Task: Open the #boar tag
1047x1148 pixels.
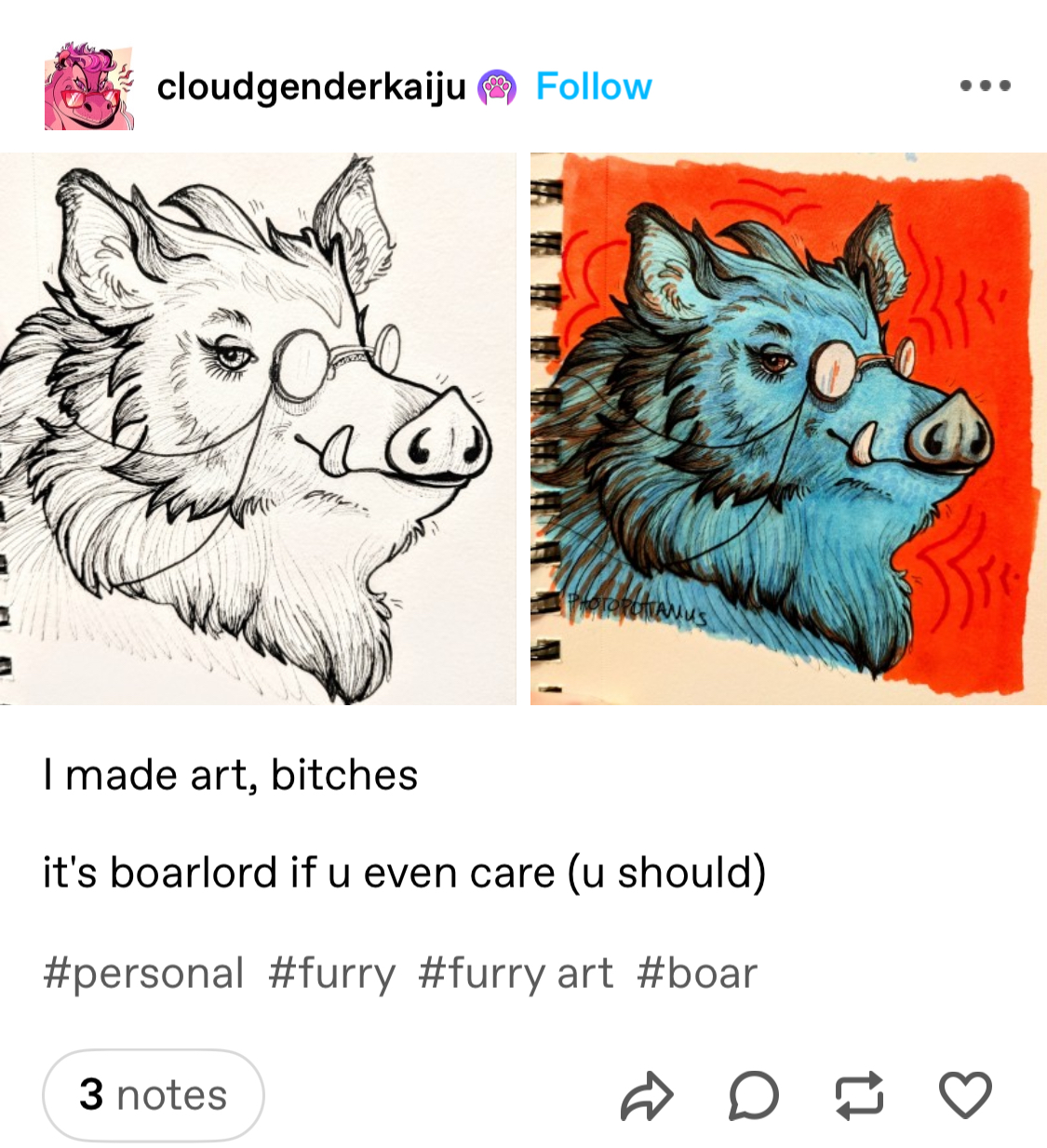Action: click(x=697, y=974)
